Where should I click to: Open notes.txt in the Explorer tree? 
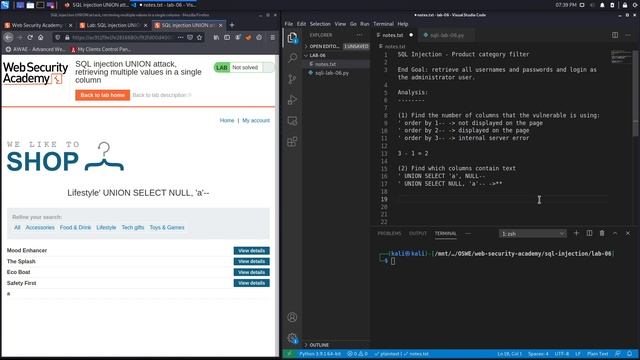325,64
